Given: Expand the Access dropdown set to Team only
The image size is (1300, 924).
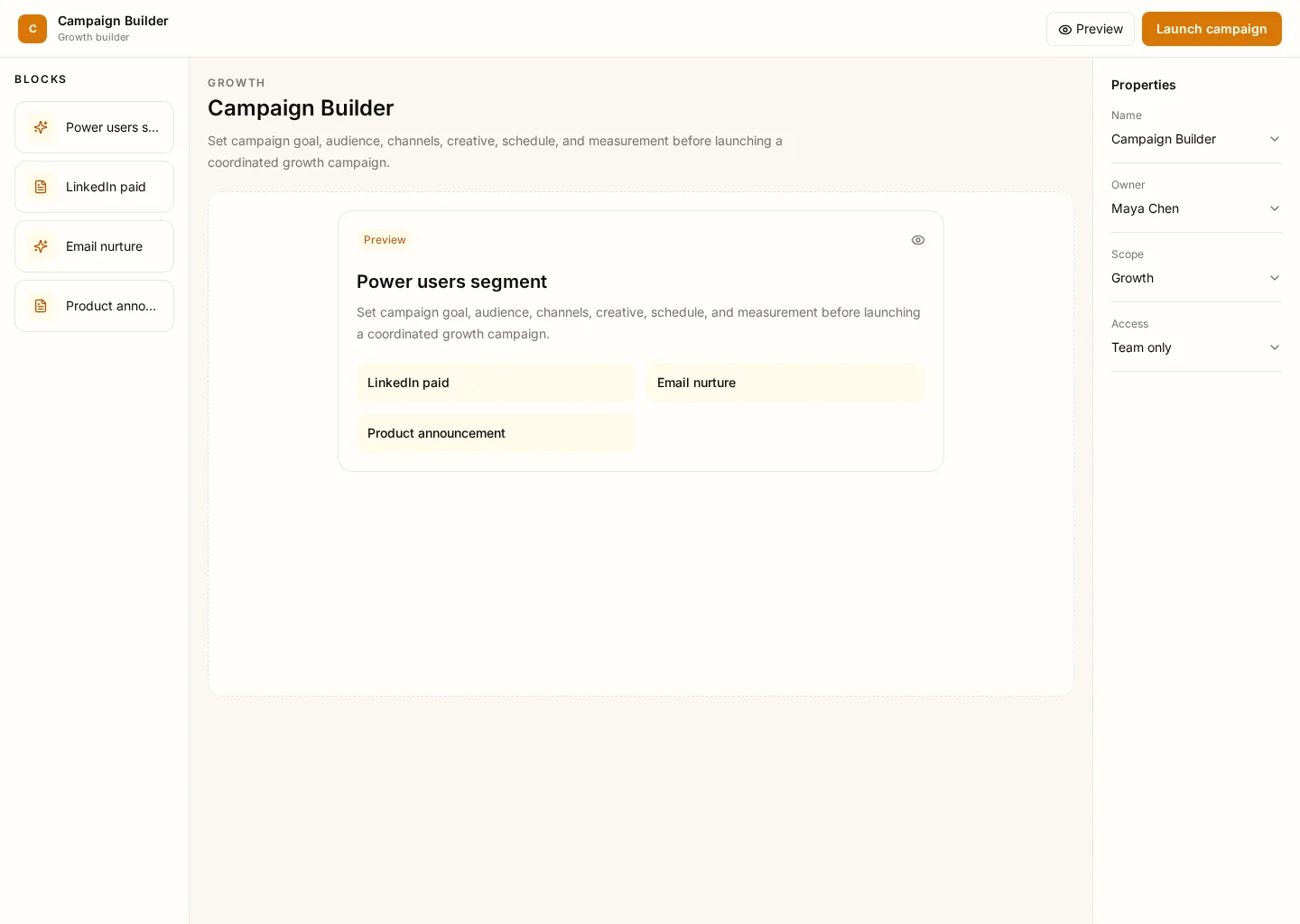Looking at the screenshot, I should (1196, 347).
